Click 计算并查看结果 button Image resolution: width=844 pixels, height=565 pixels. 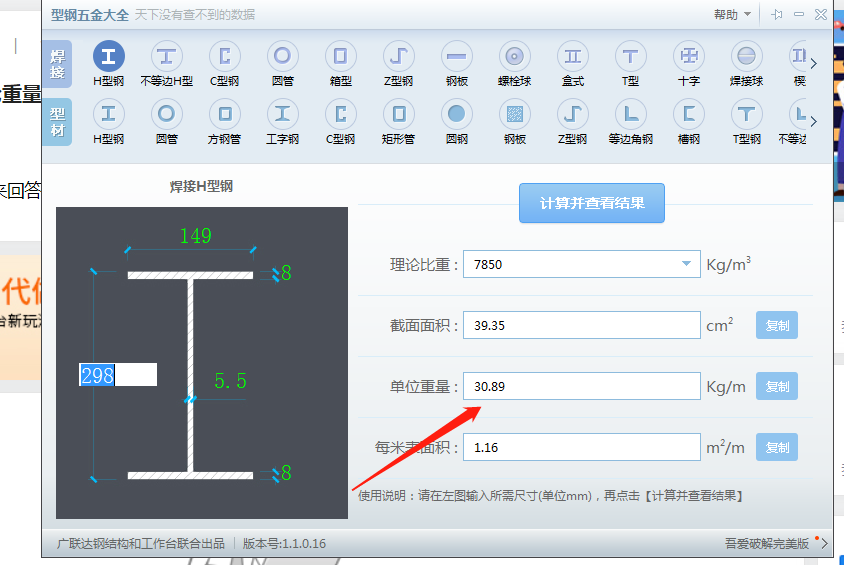click(592, 203)
